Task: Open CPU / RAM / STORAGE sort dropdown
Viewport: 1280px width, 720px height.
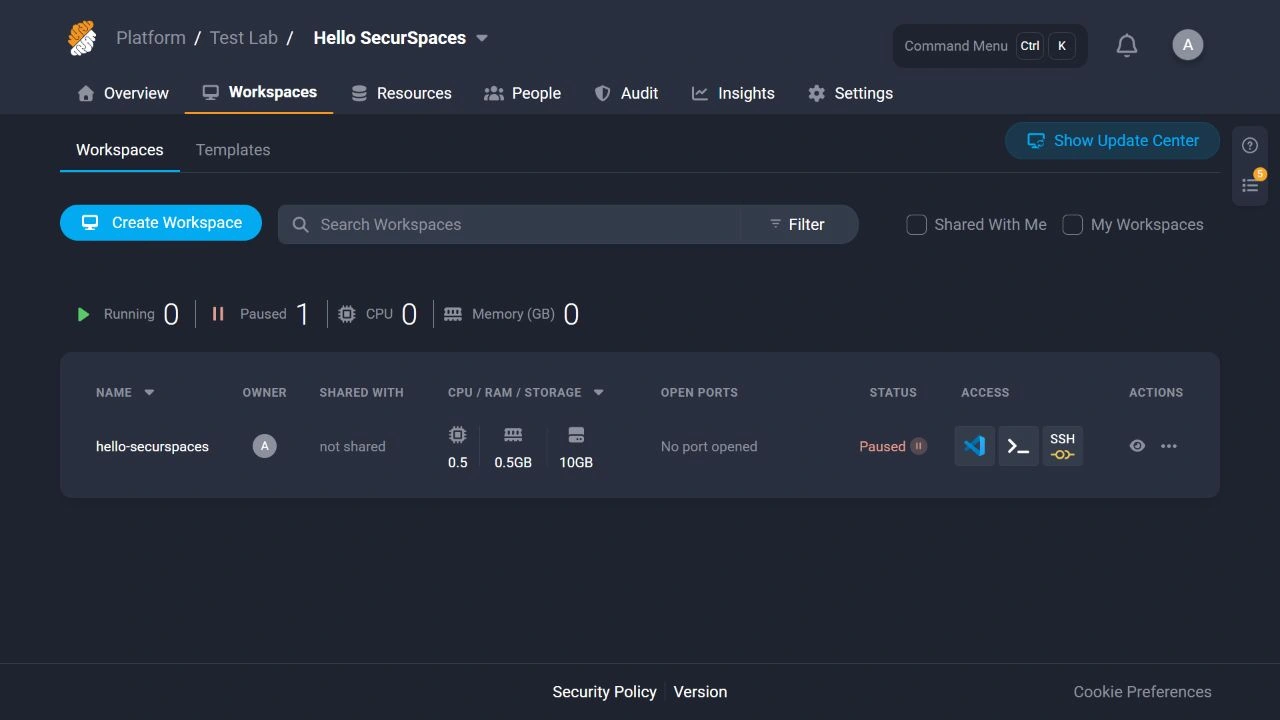Action: point(599,392)
